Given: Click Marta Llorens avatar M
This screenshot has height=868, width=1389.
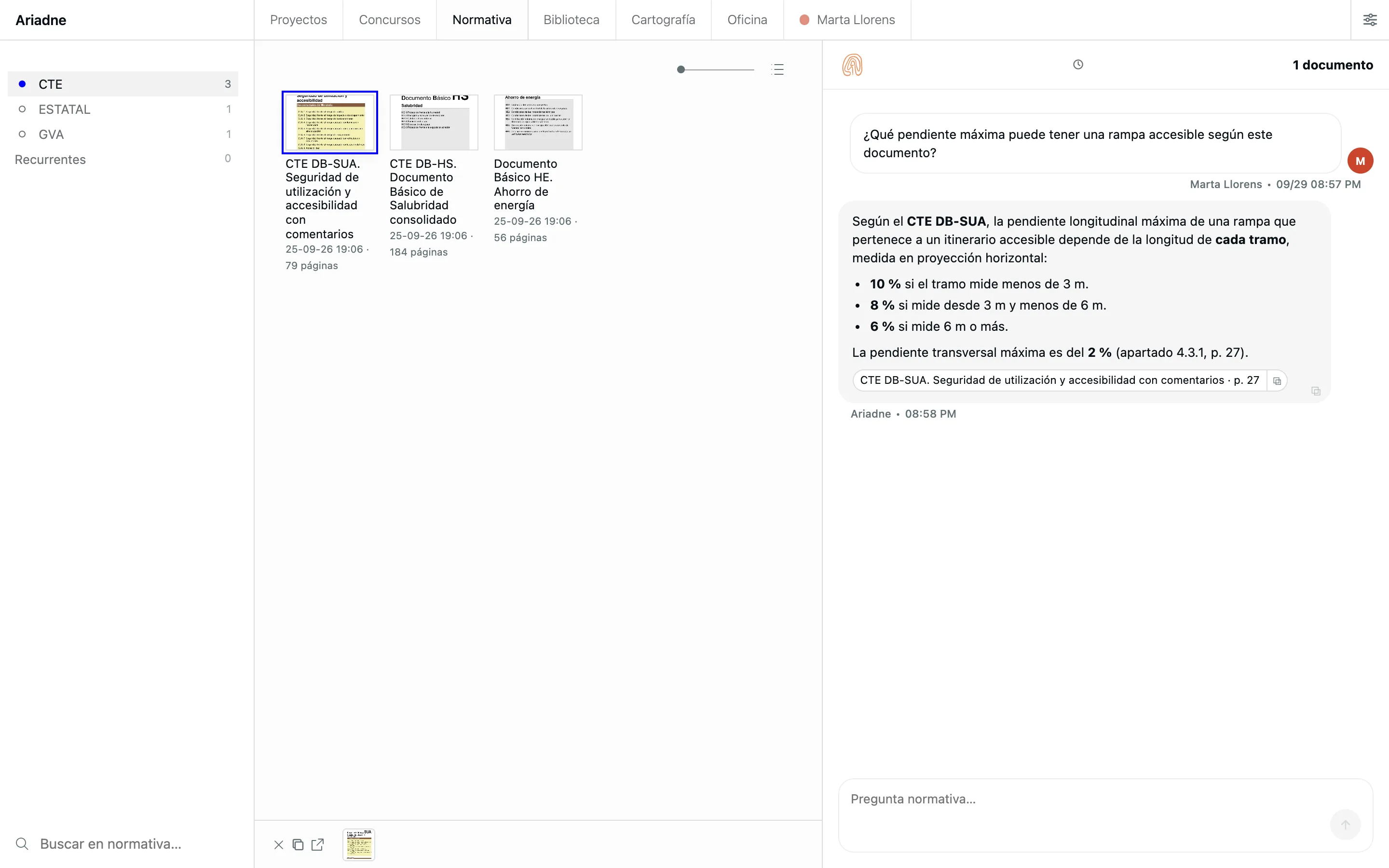Looking at the screenshot, I should [1360, 162].
